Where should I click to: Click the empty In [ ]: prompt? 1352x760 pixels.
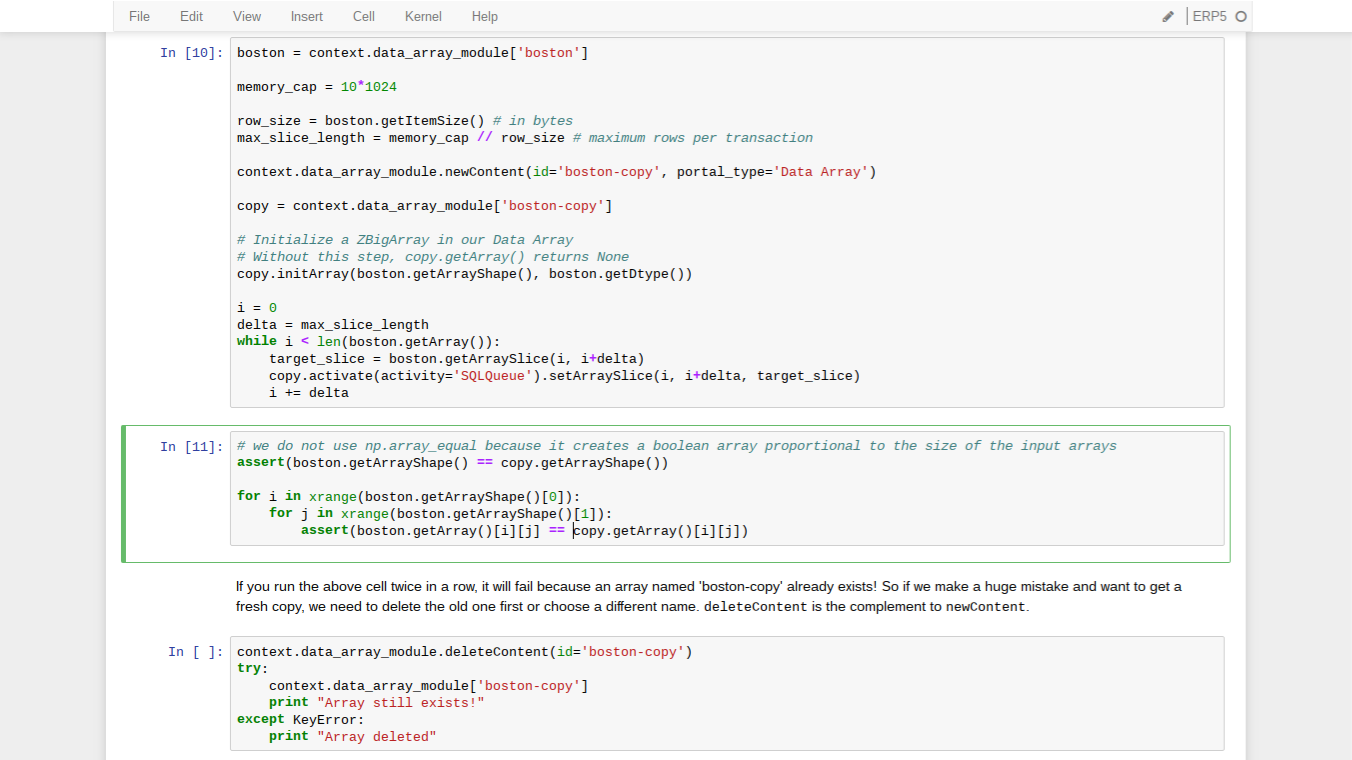click(196, 652)
